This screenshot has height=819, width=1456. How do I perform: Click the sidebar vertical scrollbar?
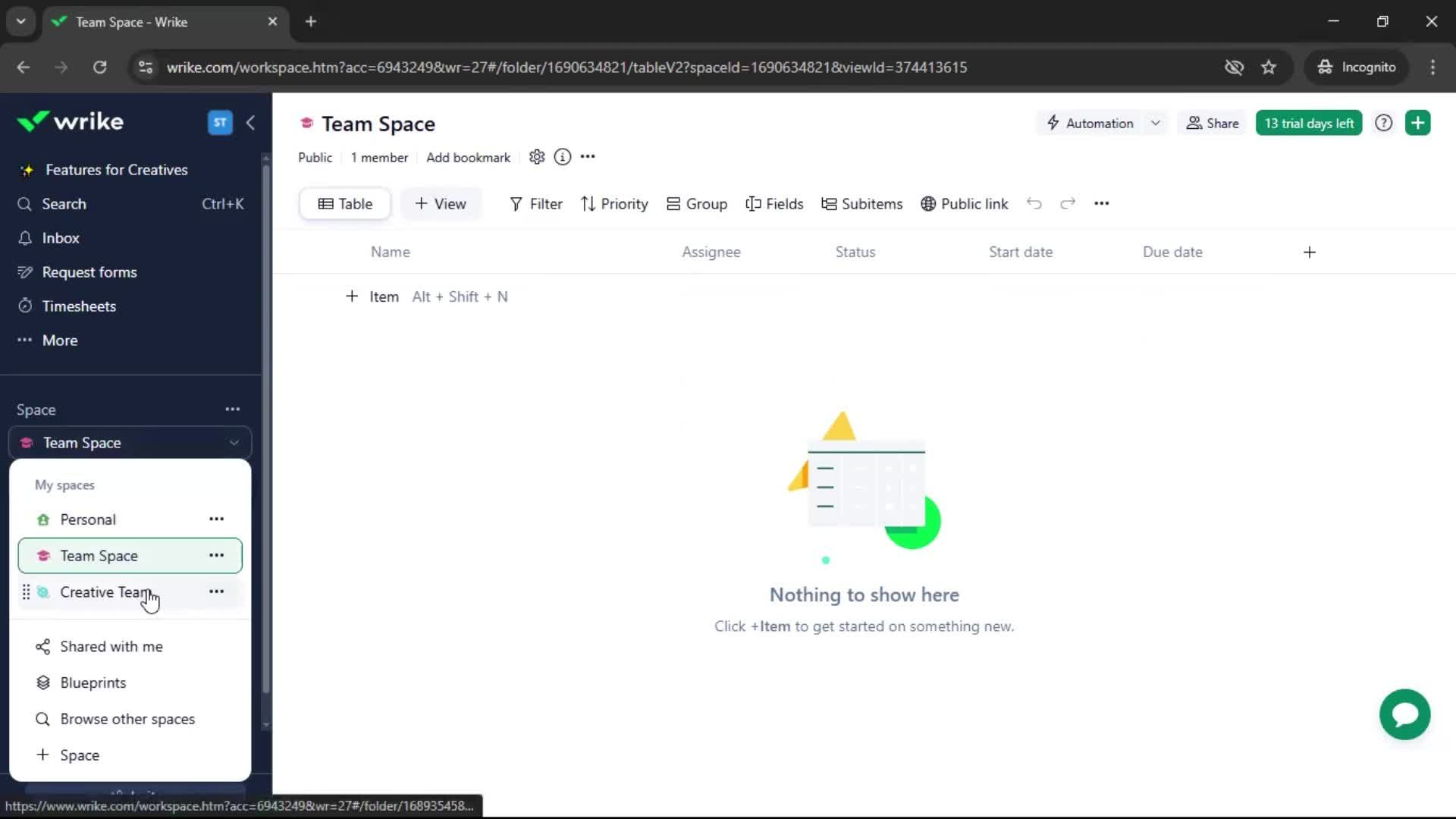coord(265,428)
